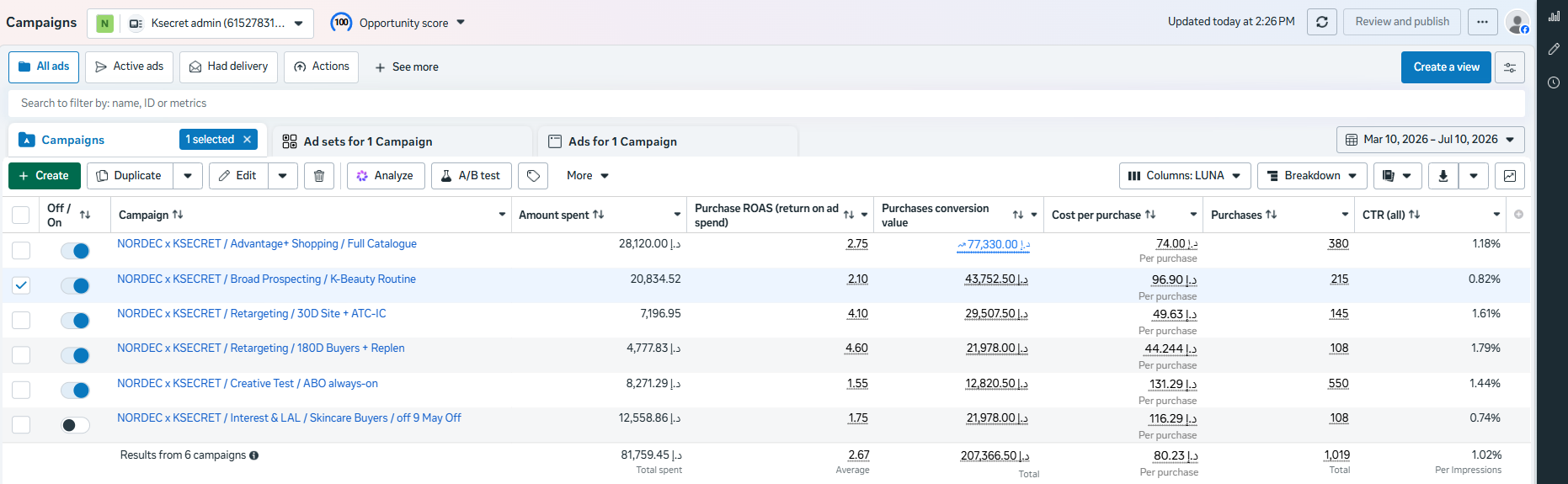Sort by Cost per purchase arrows

pyautogui.click(x=1150, y=215)
